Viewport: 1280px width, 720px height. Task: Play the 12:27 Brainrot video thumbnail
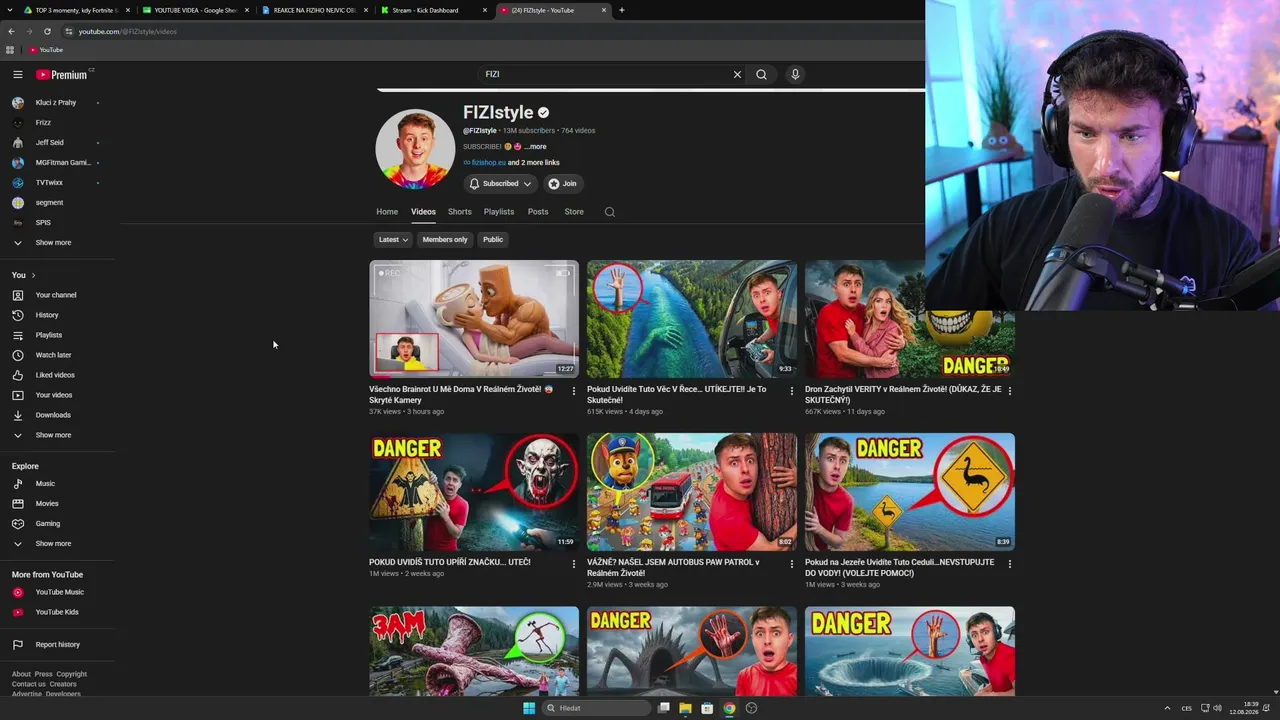[474, 319]
